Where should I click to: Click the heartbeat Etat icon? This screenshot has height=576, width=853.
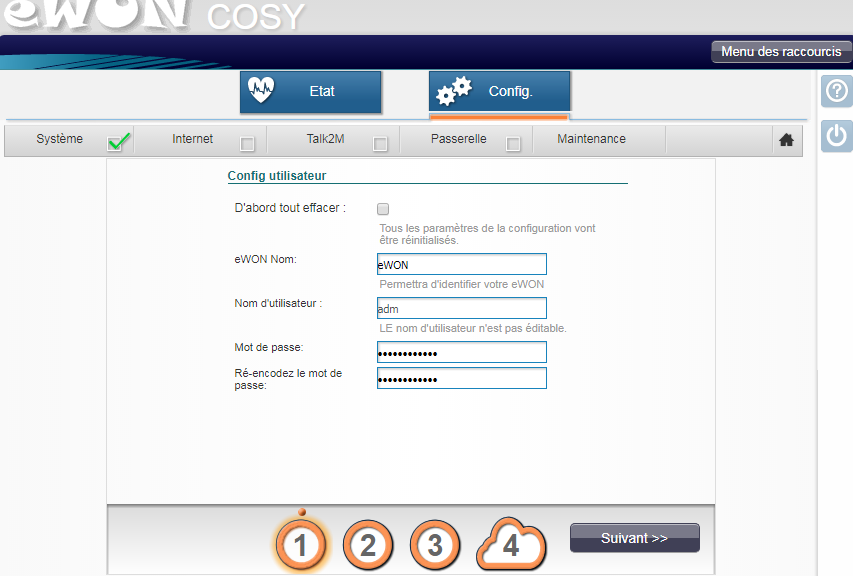click(261, 91)
